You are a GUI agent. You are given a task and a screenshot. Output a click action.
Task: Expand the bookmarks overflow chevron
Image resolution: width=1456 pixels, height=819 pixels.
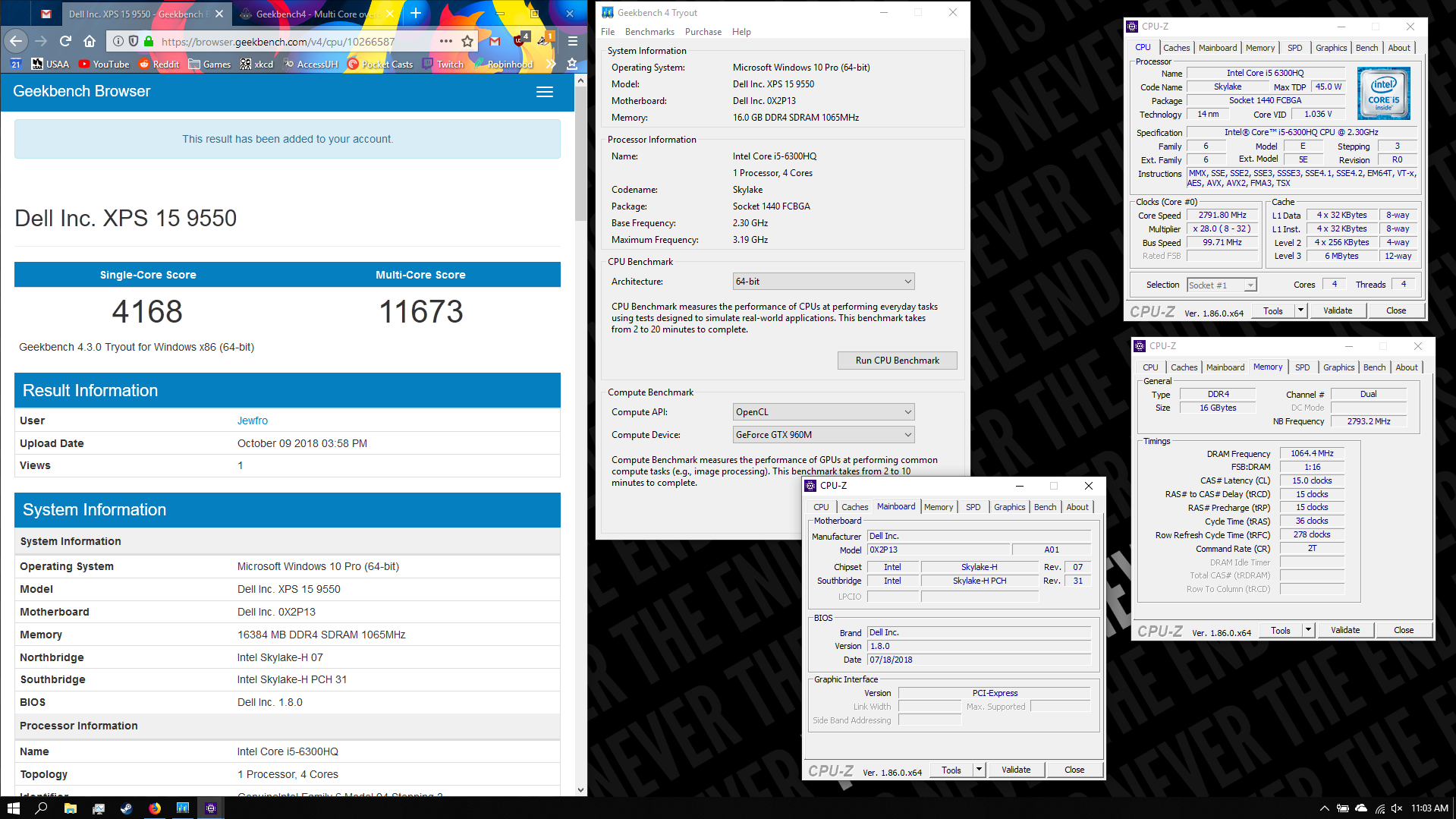551,65
